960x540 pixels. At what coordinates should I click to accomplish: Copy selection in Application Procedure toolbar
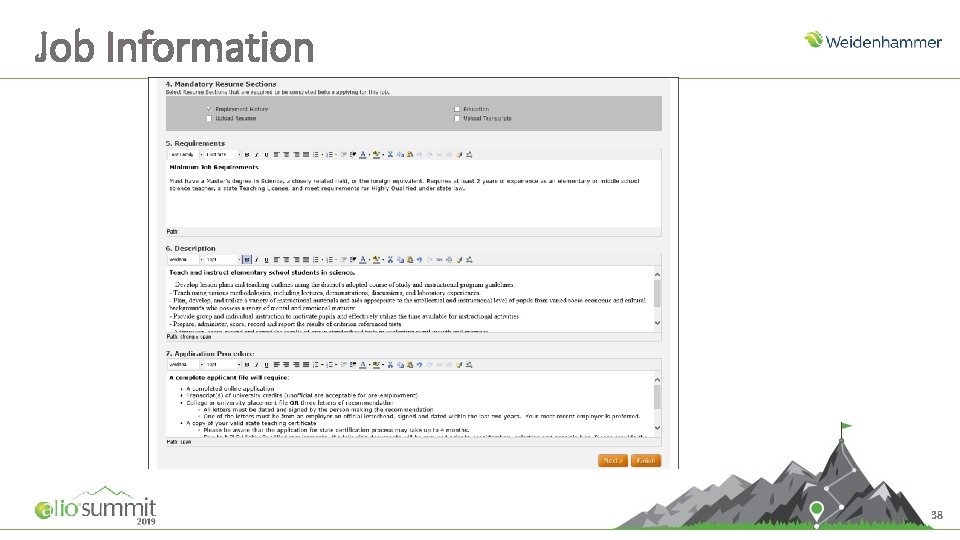click(400, 365)
